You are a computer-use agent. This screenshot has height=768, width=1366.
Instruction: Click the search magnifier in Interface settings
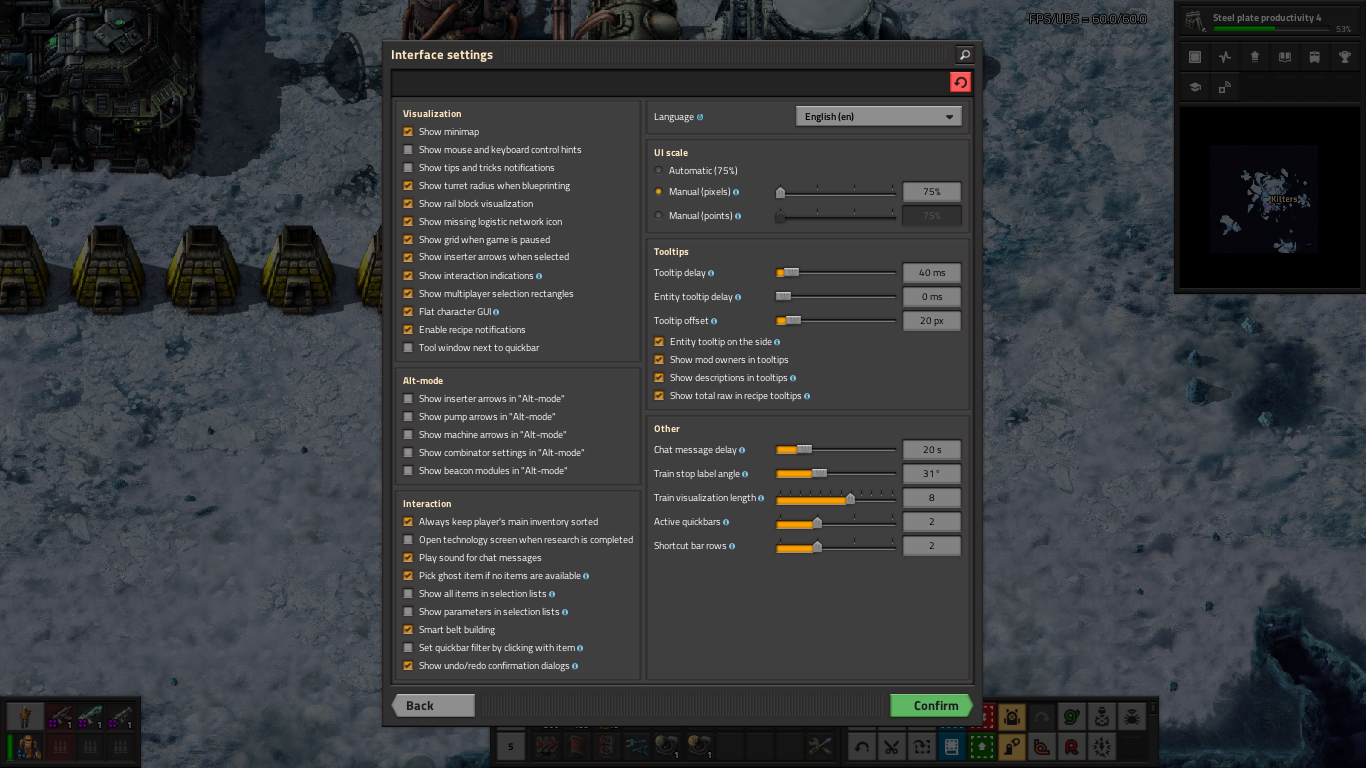coord(964,55)
